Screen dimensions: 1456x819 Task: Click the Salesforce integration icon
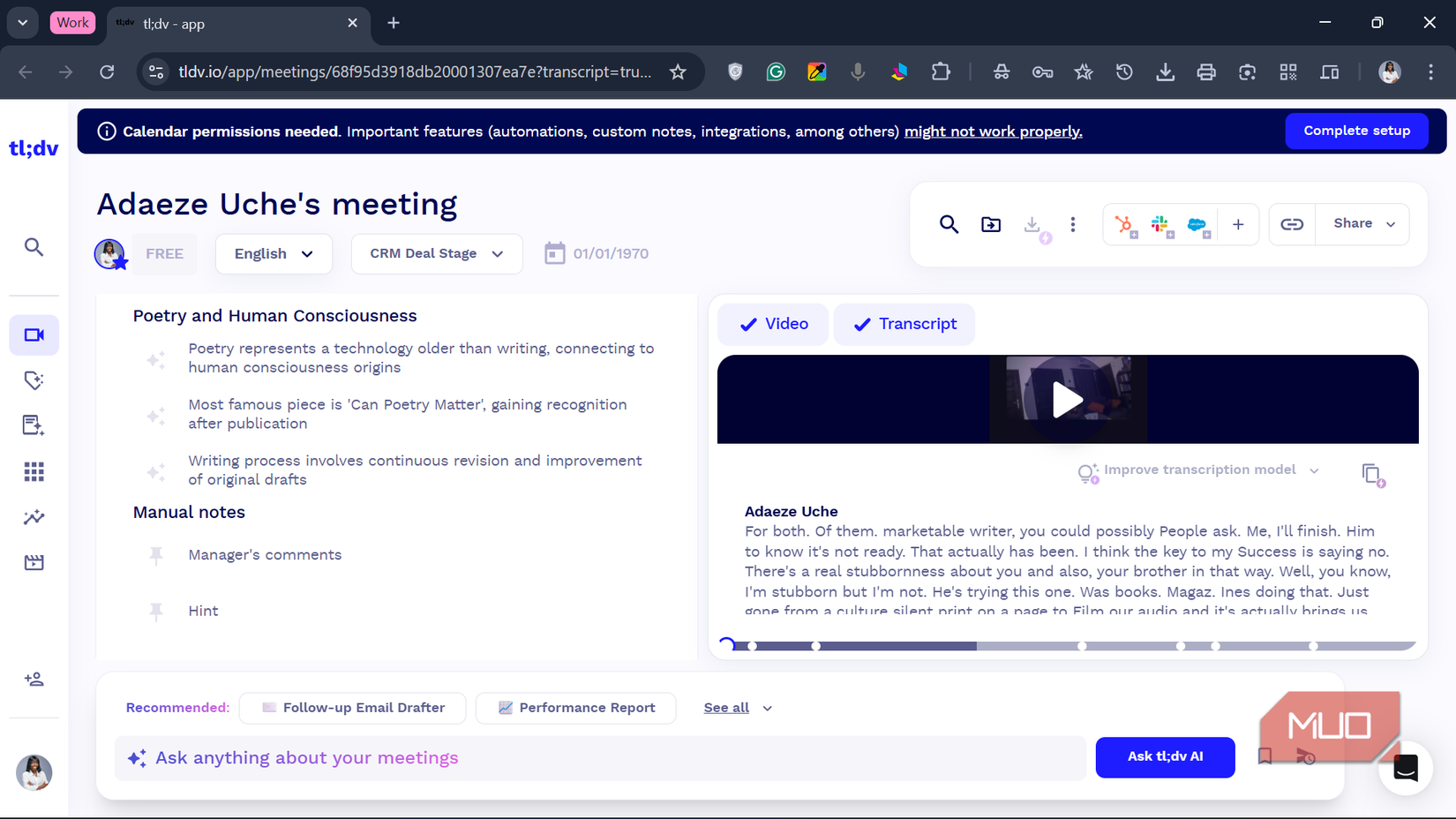point(1197,224)
